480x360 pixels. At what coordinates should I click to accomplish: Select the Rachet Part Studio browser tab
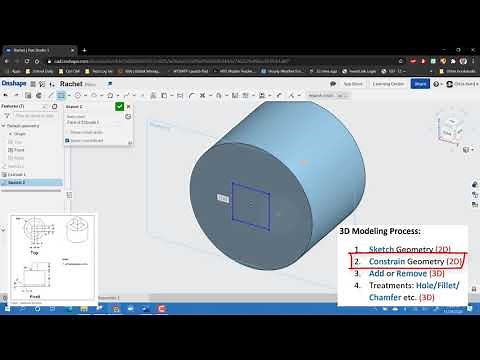tap(39, 50)
